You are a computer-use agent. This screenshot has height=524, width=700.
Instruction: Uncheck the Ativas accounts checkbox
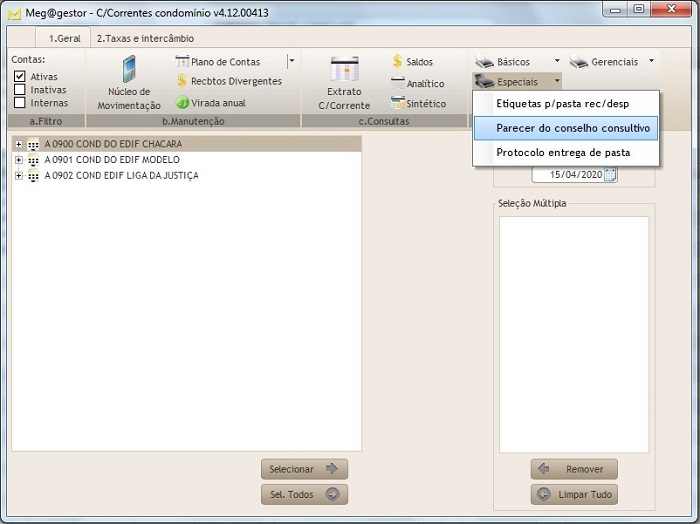click(x=19, y=76)
